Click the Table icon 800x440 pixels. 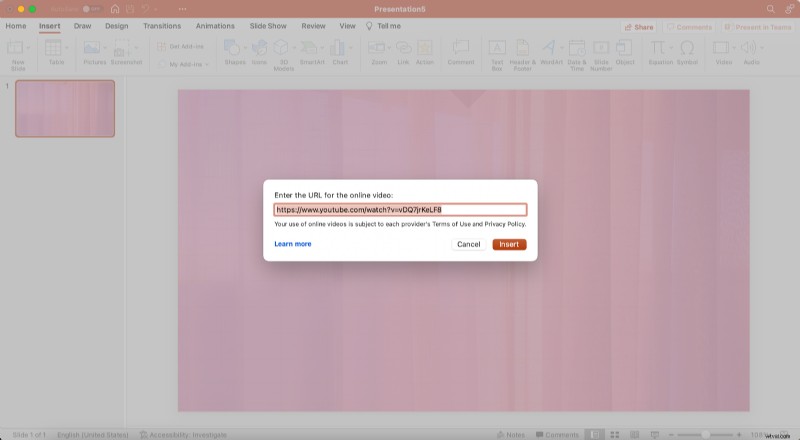pos(53,47)
